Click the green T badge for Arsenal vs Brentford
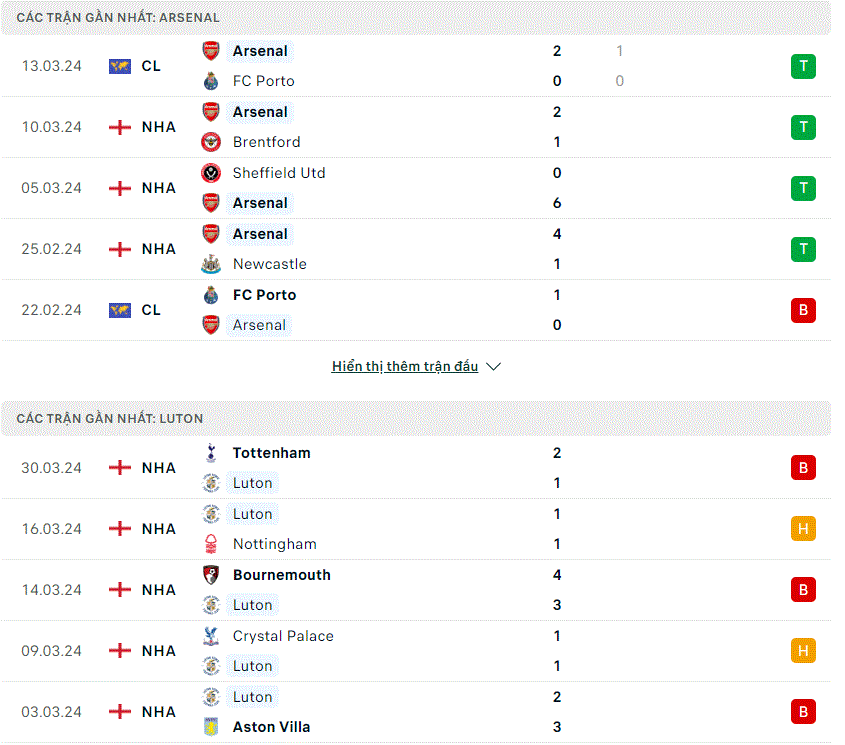This screenshot has height=745, width=845. 803,127
